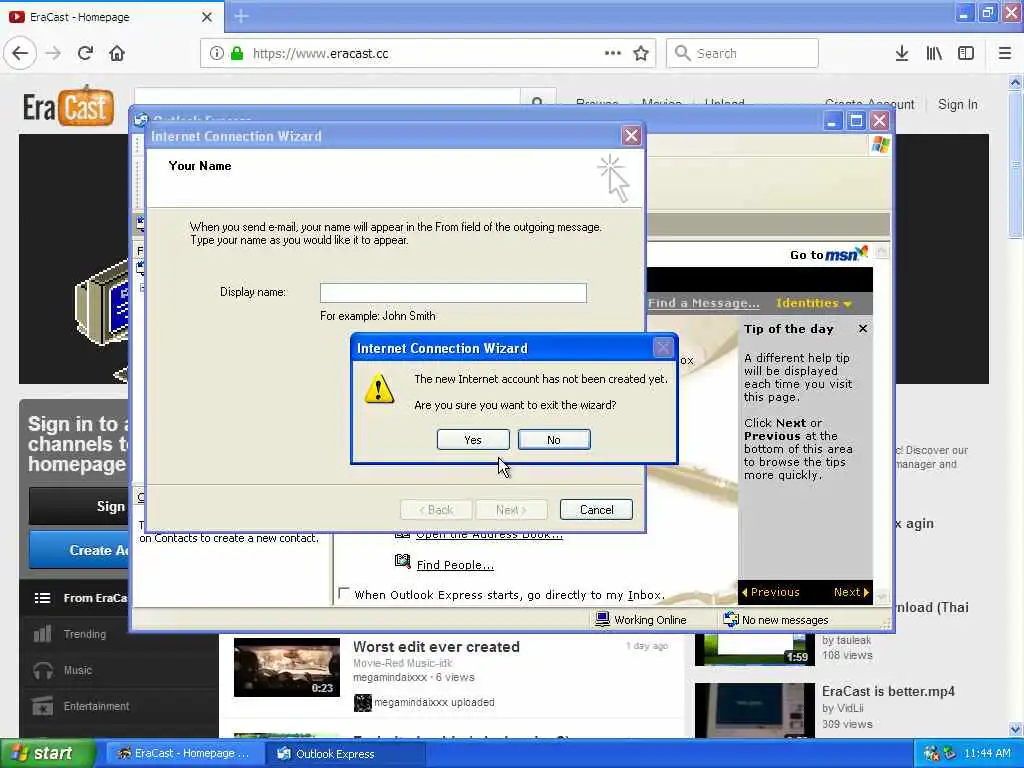This screenshot has height=768, width=1024.
Task: Click Firefox reload page icon
Action: [86, 54]
